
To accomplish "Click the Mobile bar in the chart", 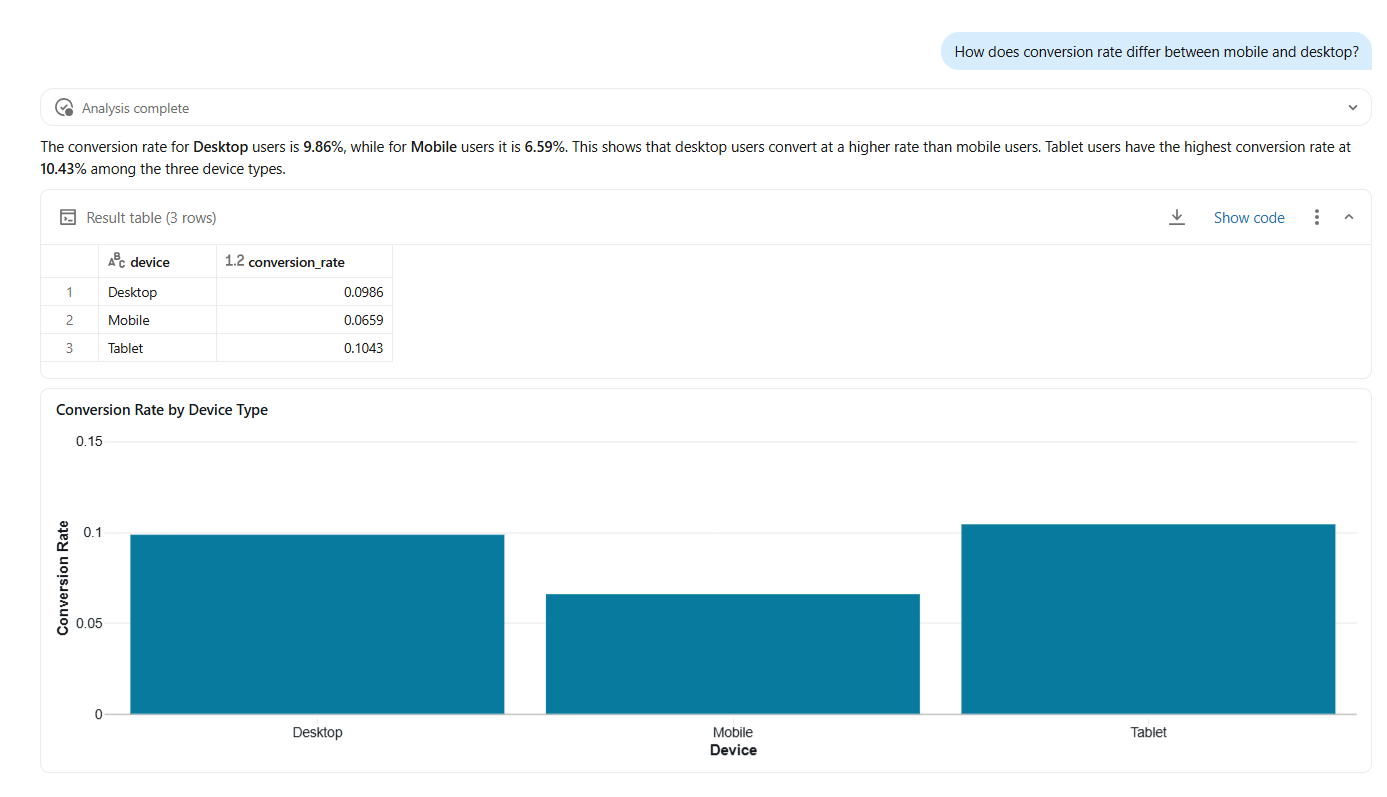I will tap(733, 654).
